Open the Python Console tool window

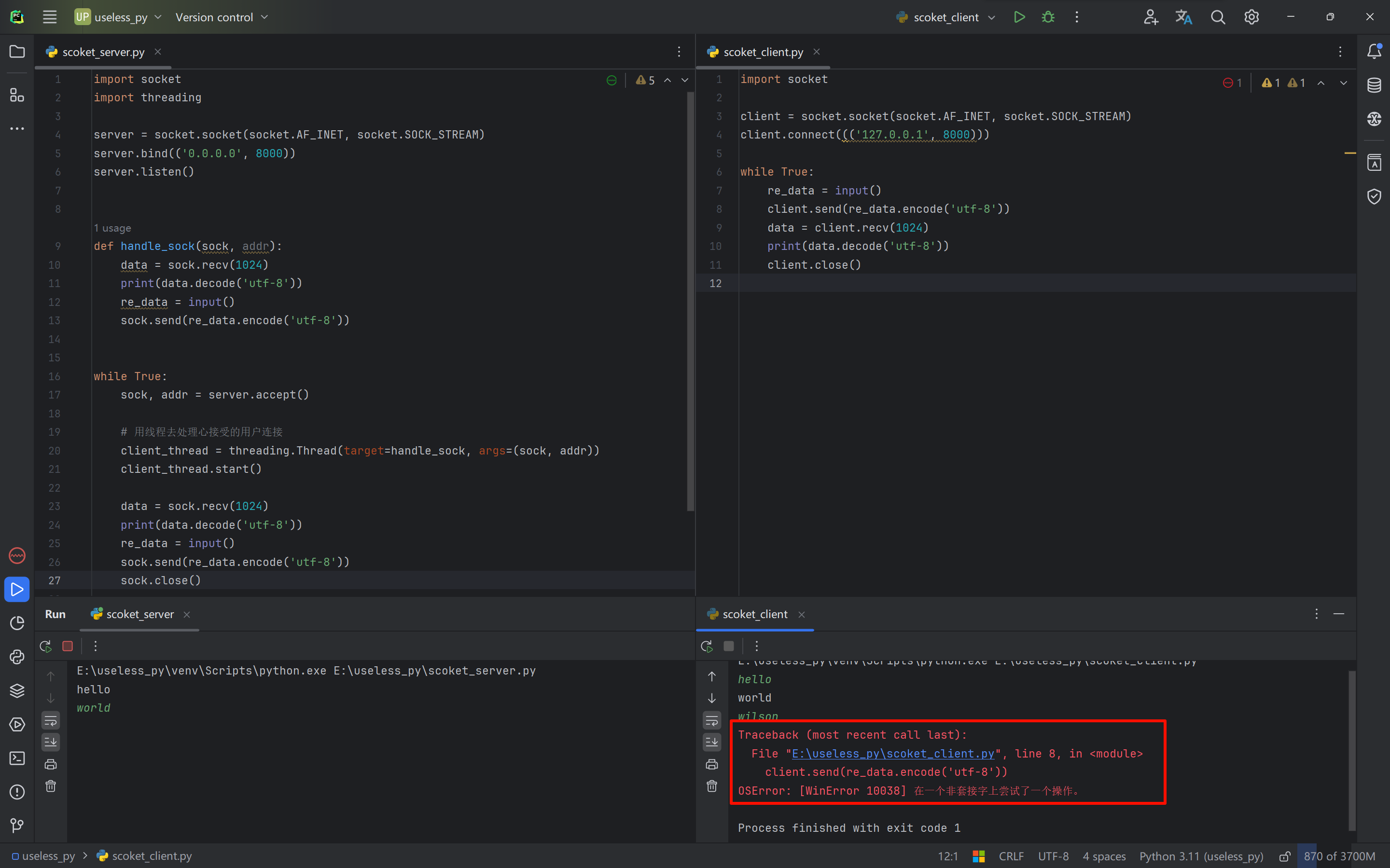point(17,657)
